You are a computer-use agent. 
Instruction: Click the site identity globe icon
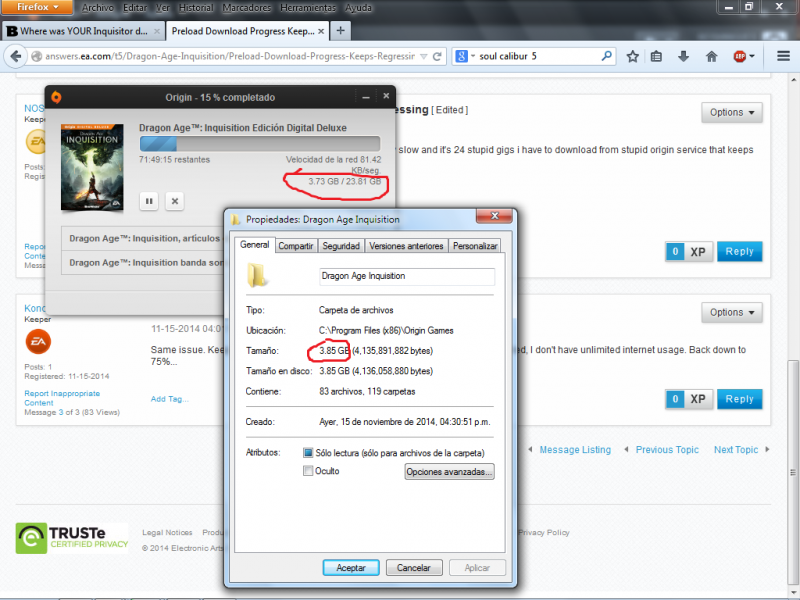coord(36,57)
